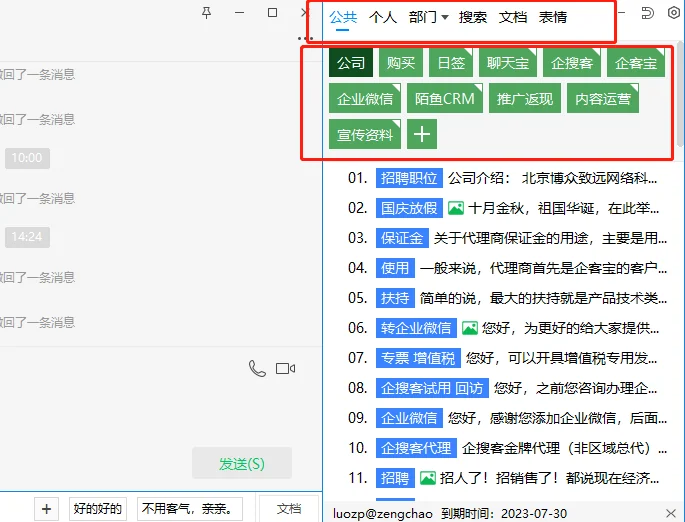Click the side panel vertical scrollbar

click(x=680, y=94)
